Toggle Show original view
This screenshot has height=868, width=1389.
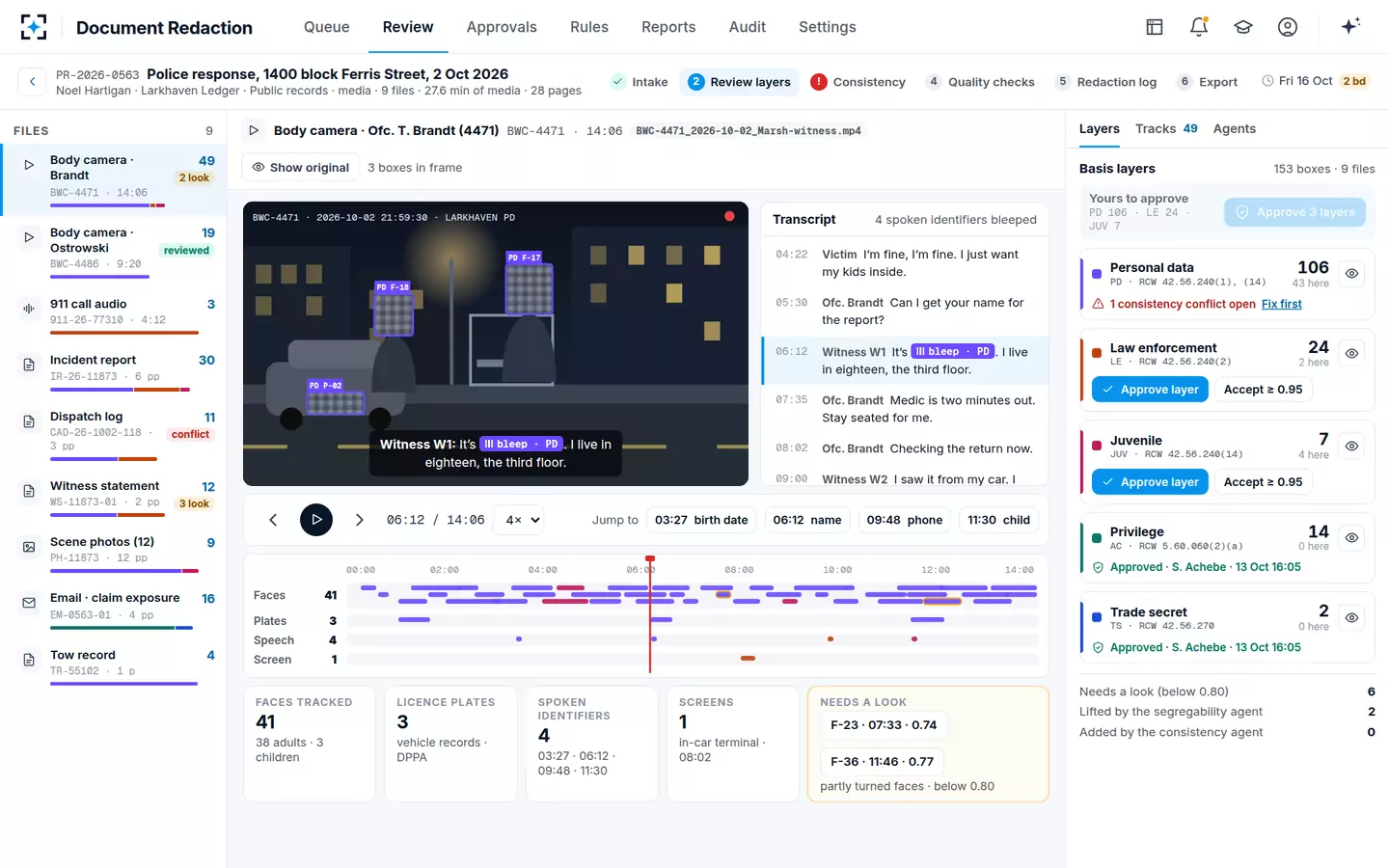click(300, 168)
